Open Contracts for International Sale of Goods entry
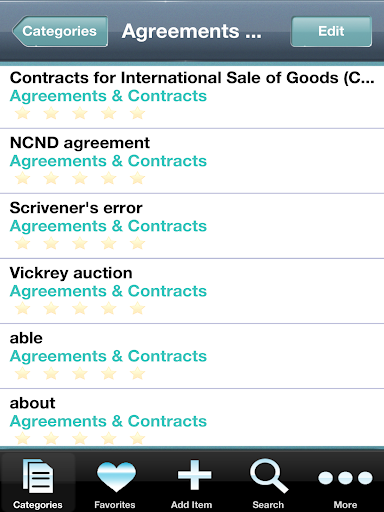384x512 pixels. pos(192,97)
